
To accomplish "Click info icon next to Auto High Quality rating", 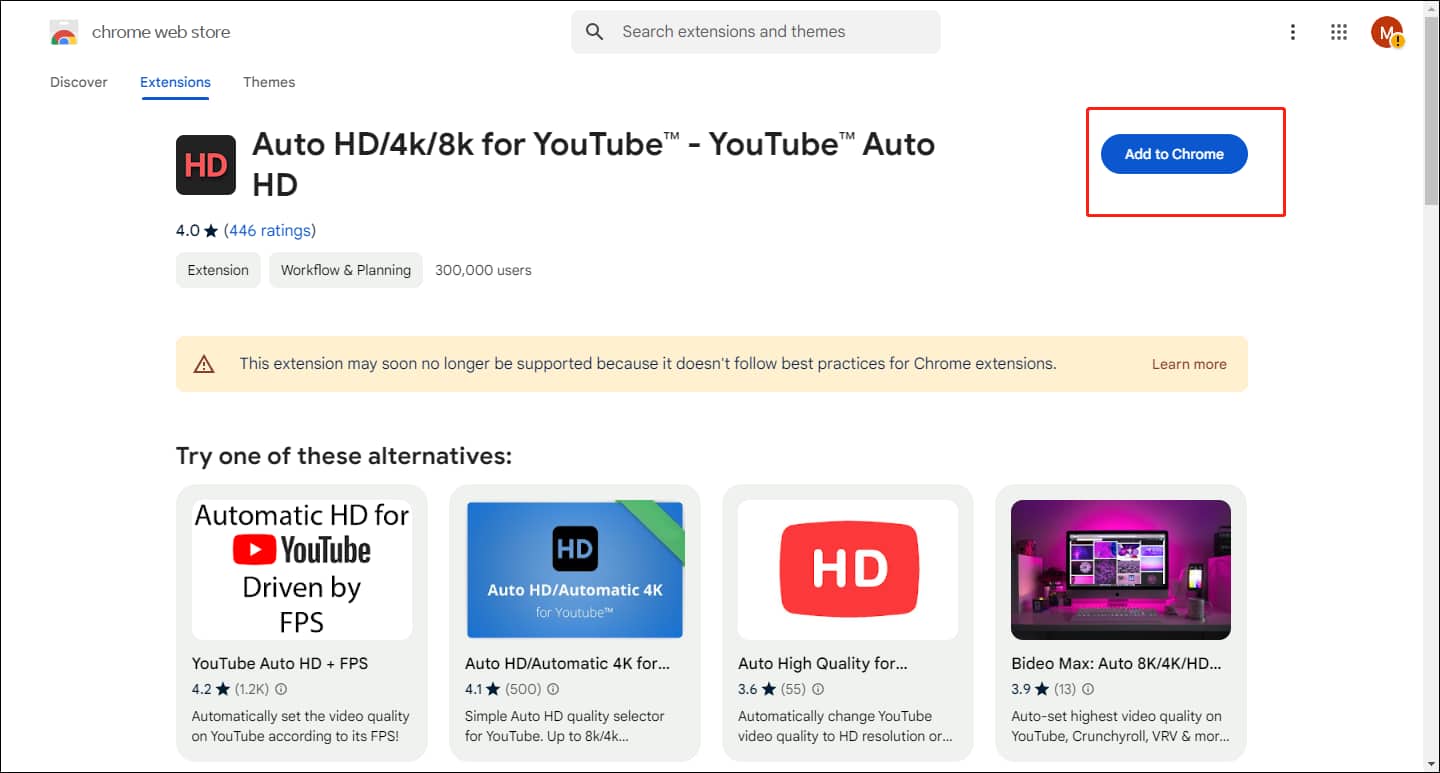I will pyautogui.click(x=818, y=689).
